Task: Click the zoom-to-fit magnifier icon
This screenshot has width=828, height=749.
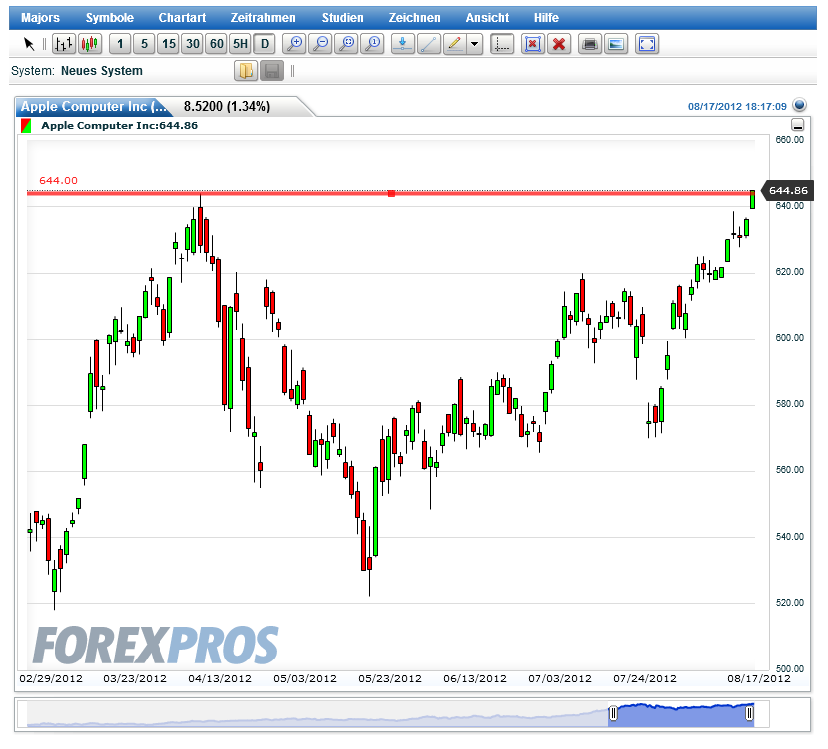Action: 346,44
